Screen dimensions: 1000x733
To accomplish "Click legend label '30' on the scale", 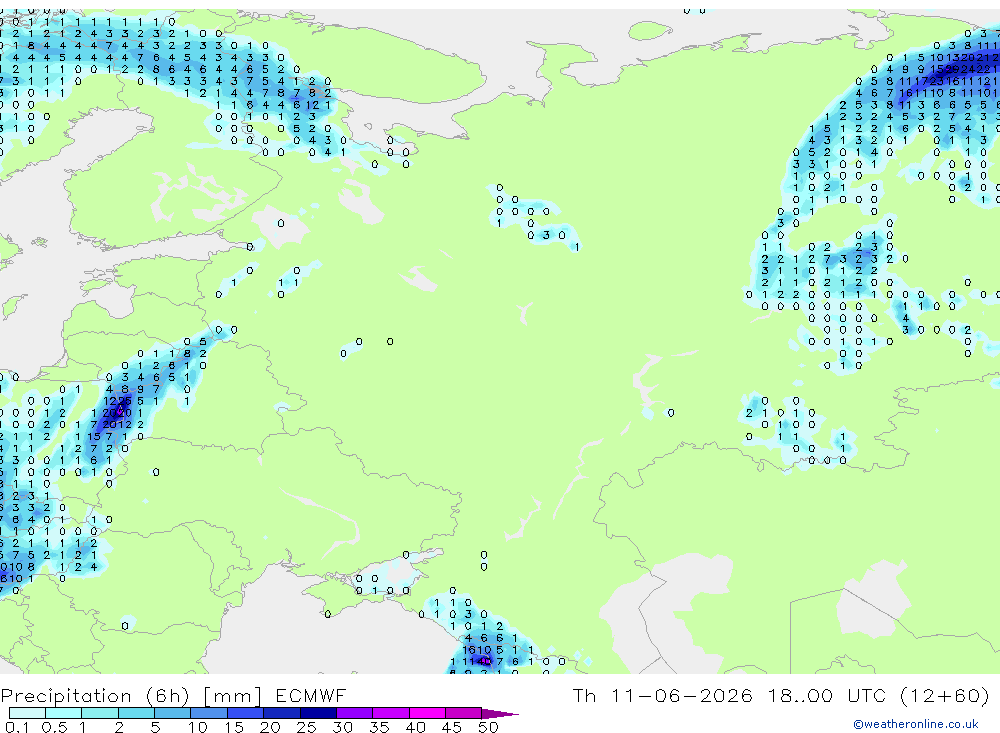I will coord(342,727).
